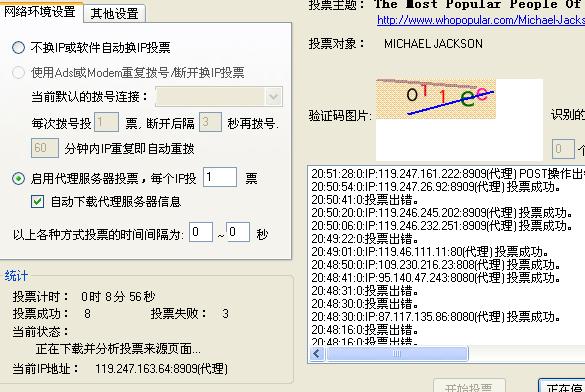The image size is (585, 392).
Task: Click the log's horizontal scrollbar left arrow
Action: 317,354
